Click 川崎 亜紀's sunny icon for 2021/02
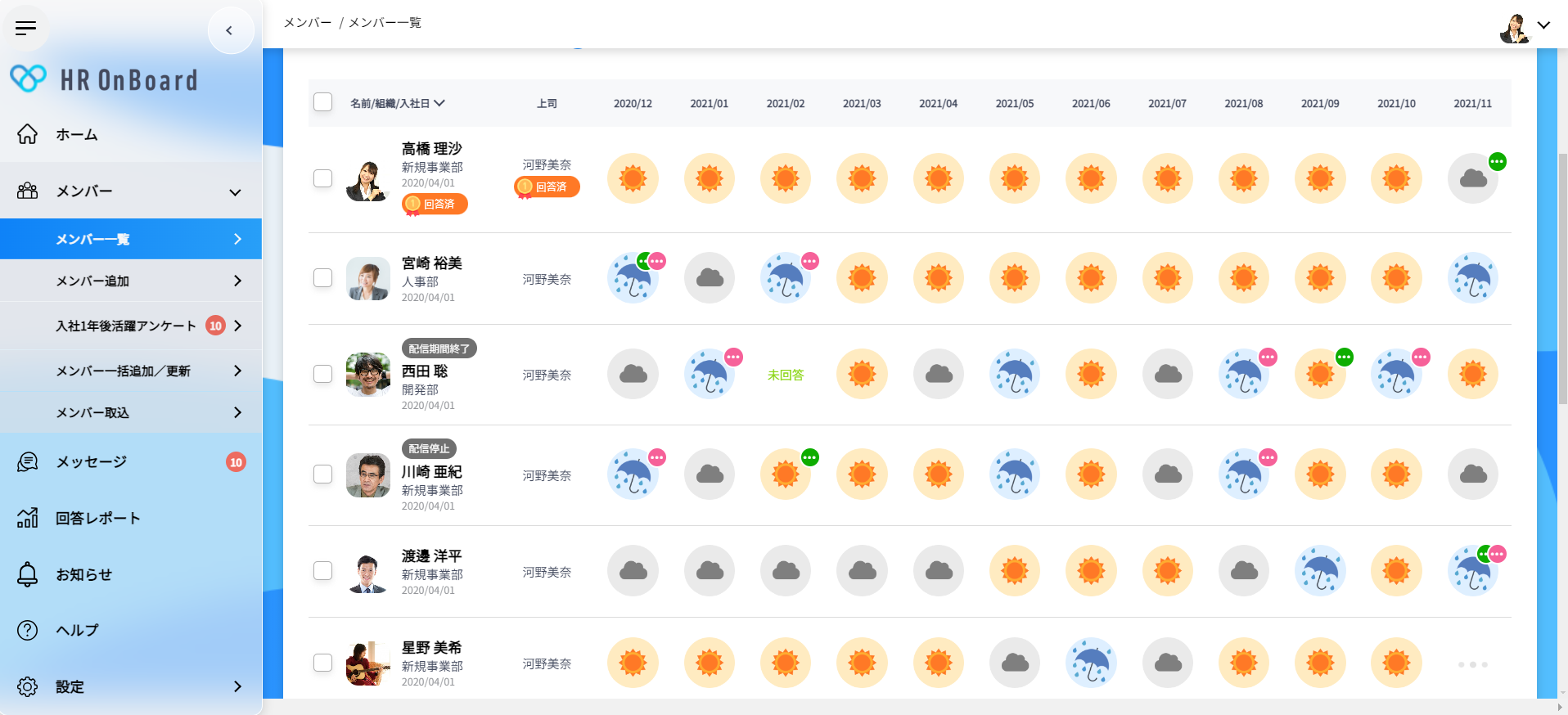Viewport: 1568px width, 715px height. pos(785,474)
